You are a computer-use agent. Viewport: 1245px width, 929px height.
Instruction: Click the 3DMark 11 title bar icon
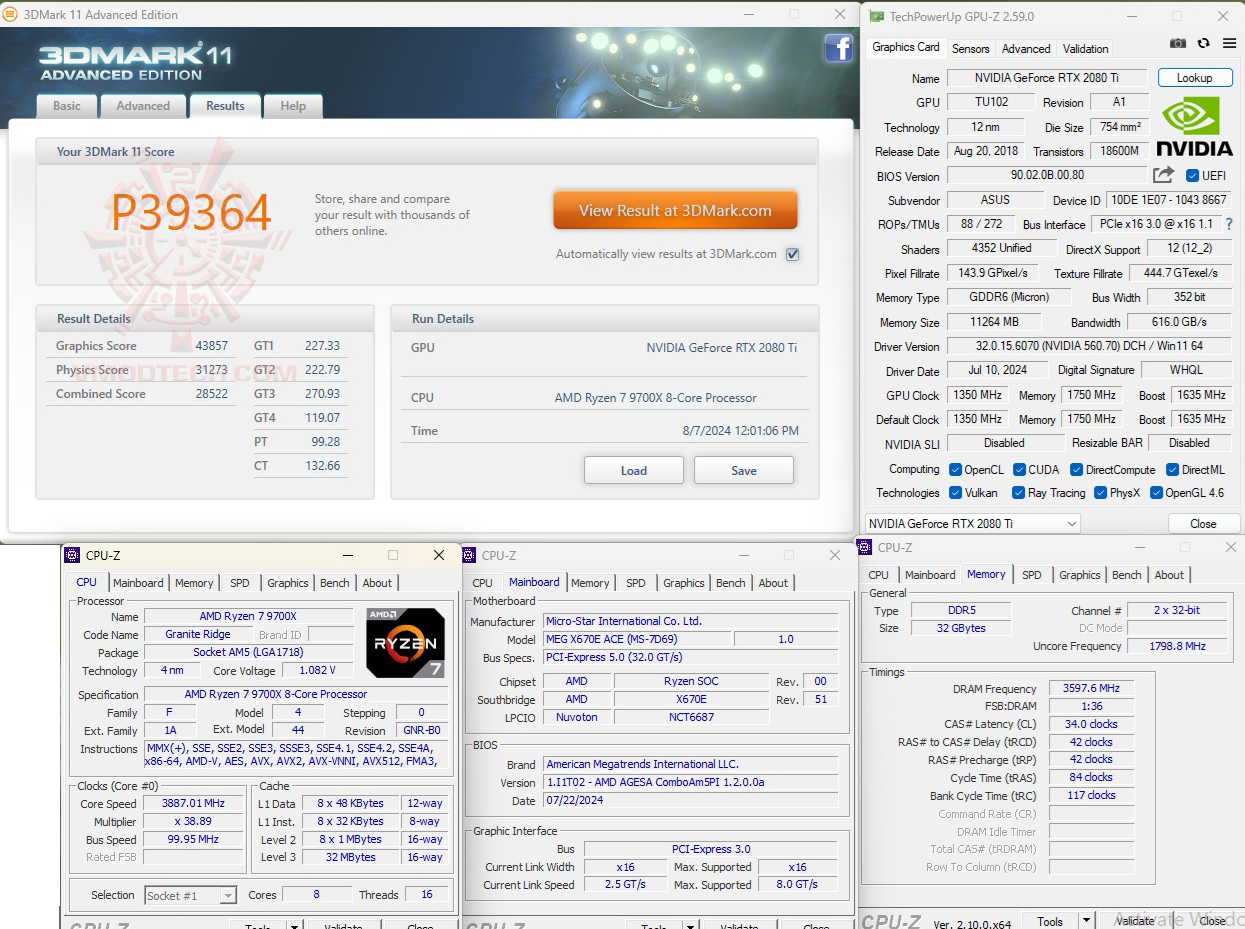9,14
